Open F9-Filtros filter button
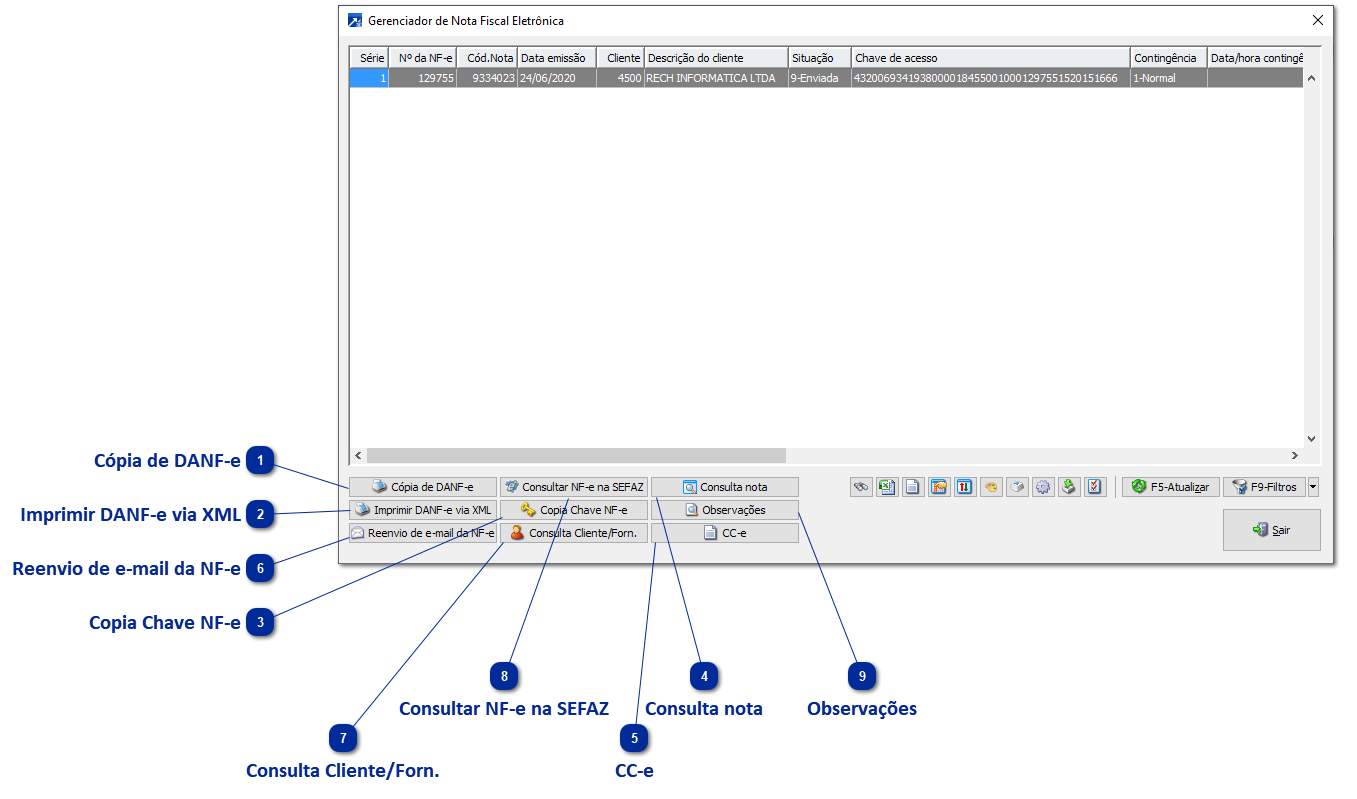This screenshot has height=799, width=1357. [1264, 487]
